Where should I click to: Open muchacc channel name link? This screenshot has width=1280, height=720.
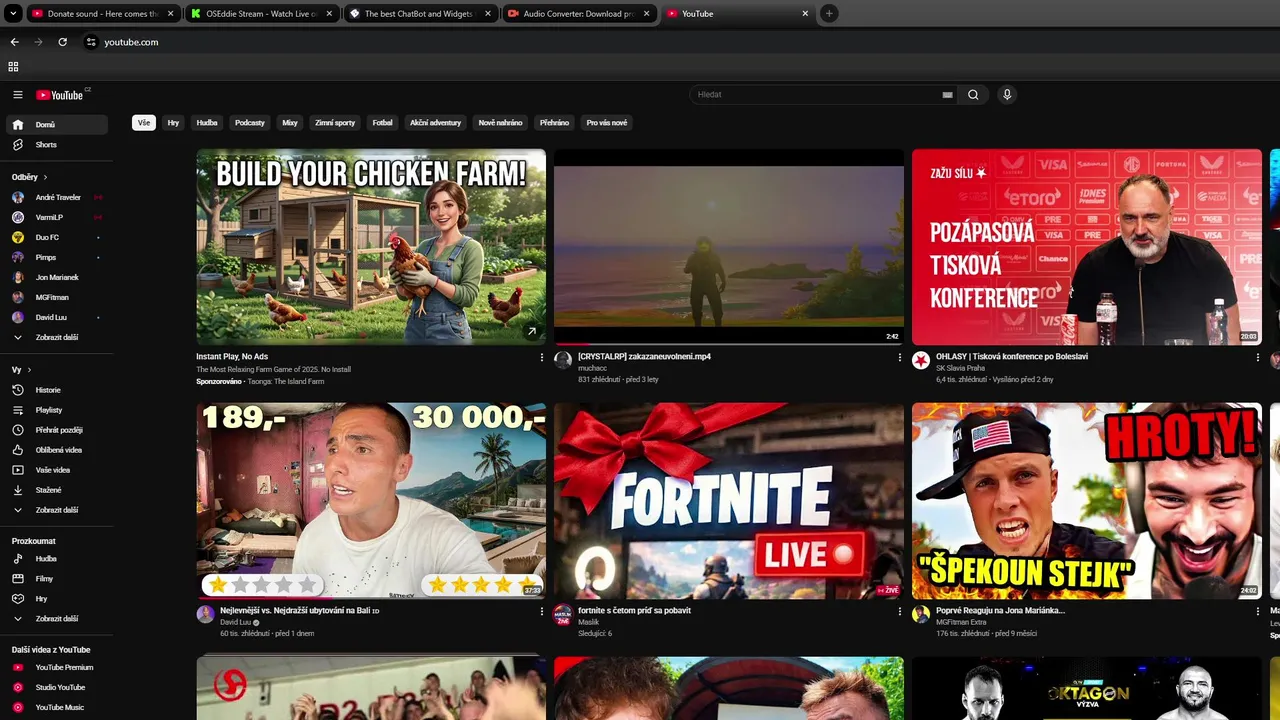point(592,368)
